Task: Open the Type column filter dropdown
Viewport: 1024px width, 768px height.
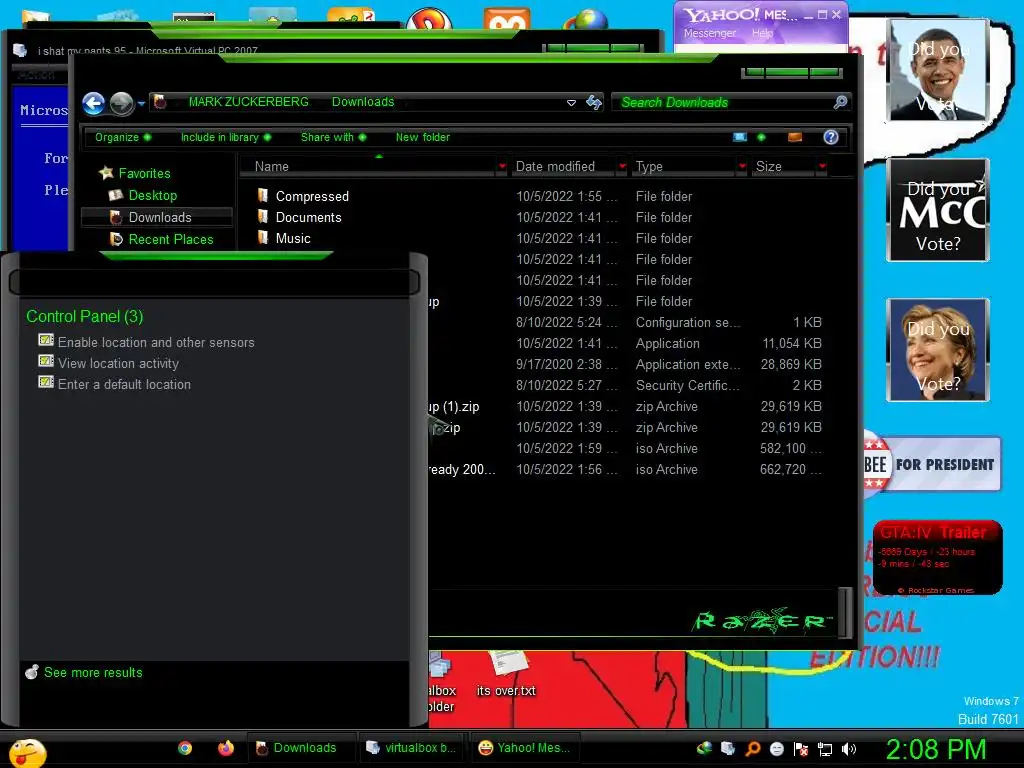Action: (742, 167)
